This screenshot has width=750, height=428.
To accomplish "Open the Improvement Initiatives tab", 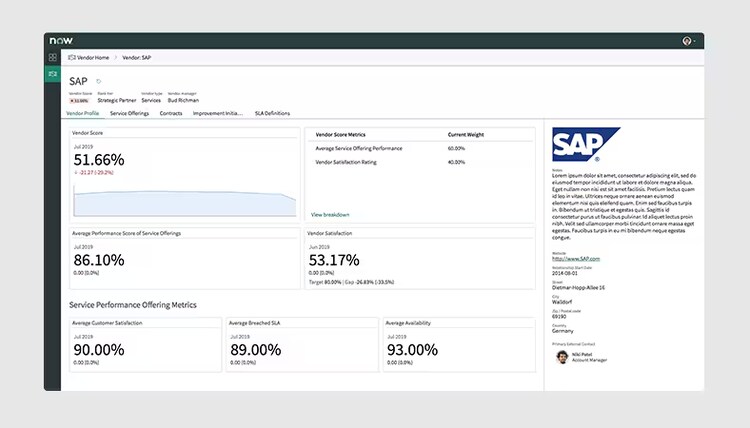I will [x=218, y=113].
